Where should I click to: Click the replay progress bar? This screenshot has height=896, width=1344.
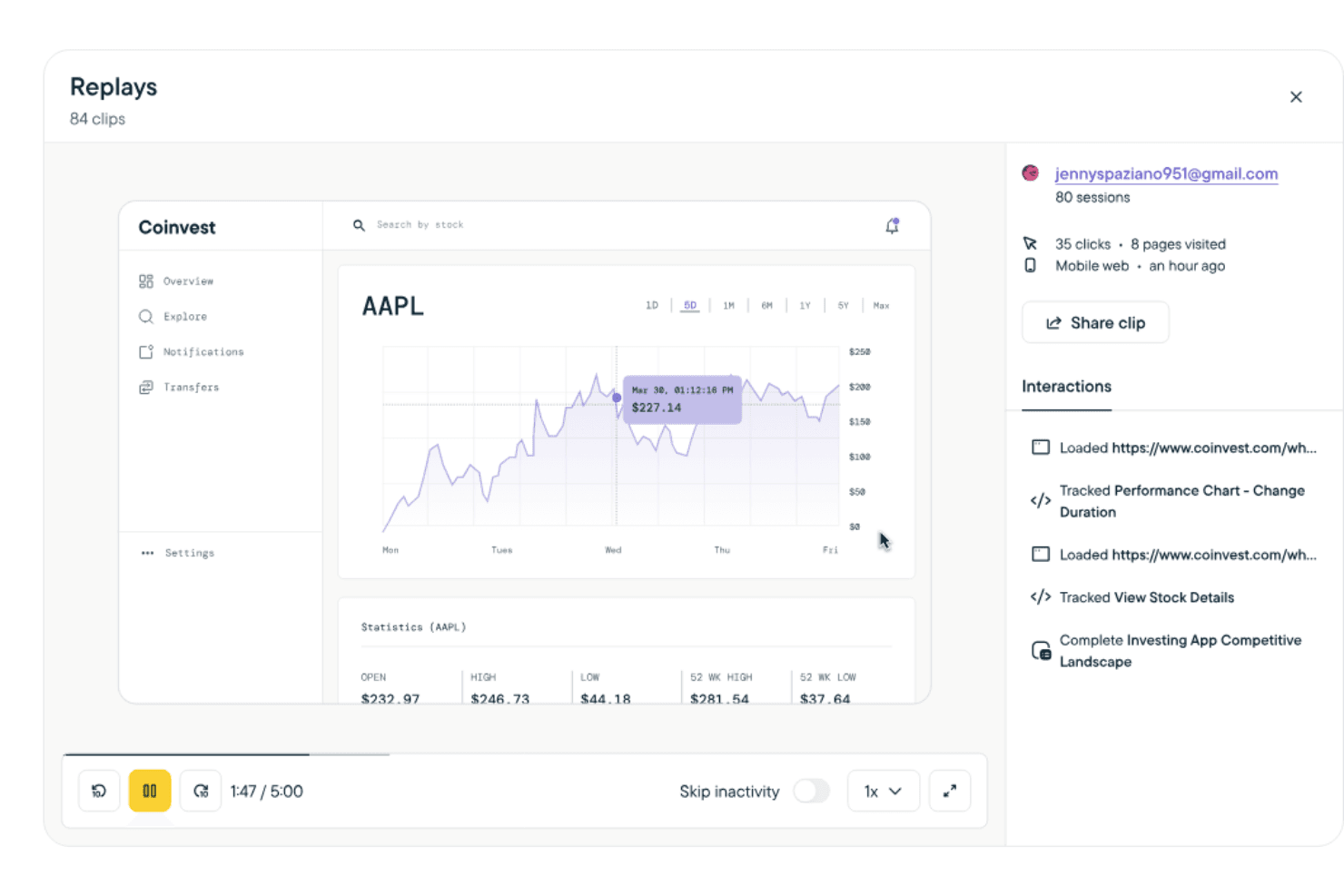pyautogui.click(x=524, y=753)
